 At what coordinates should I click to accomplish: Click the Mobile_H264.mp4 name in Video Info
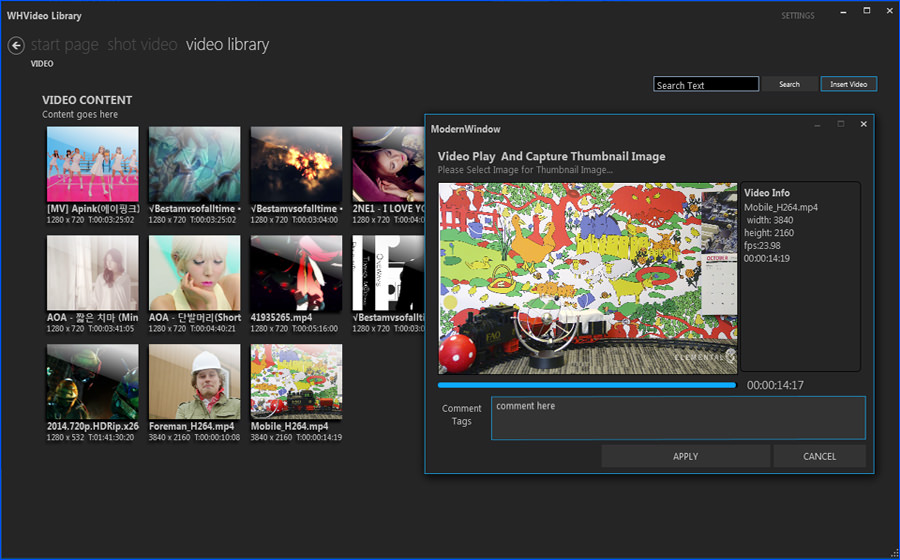781,207
